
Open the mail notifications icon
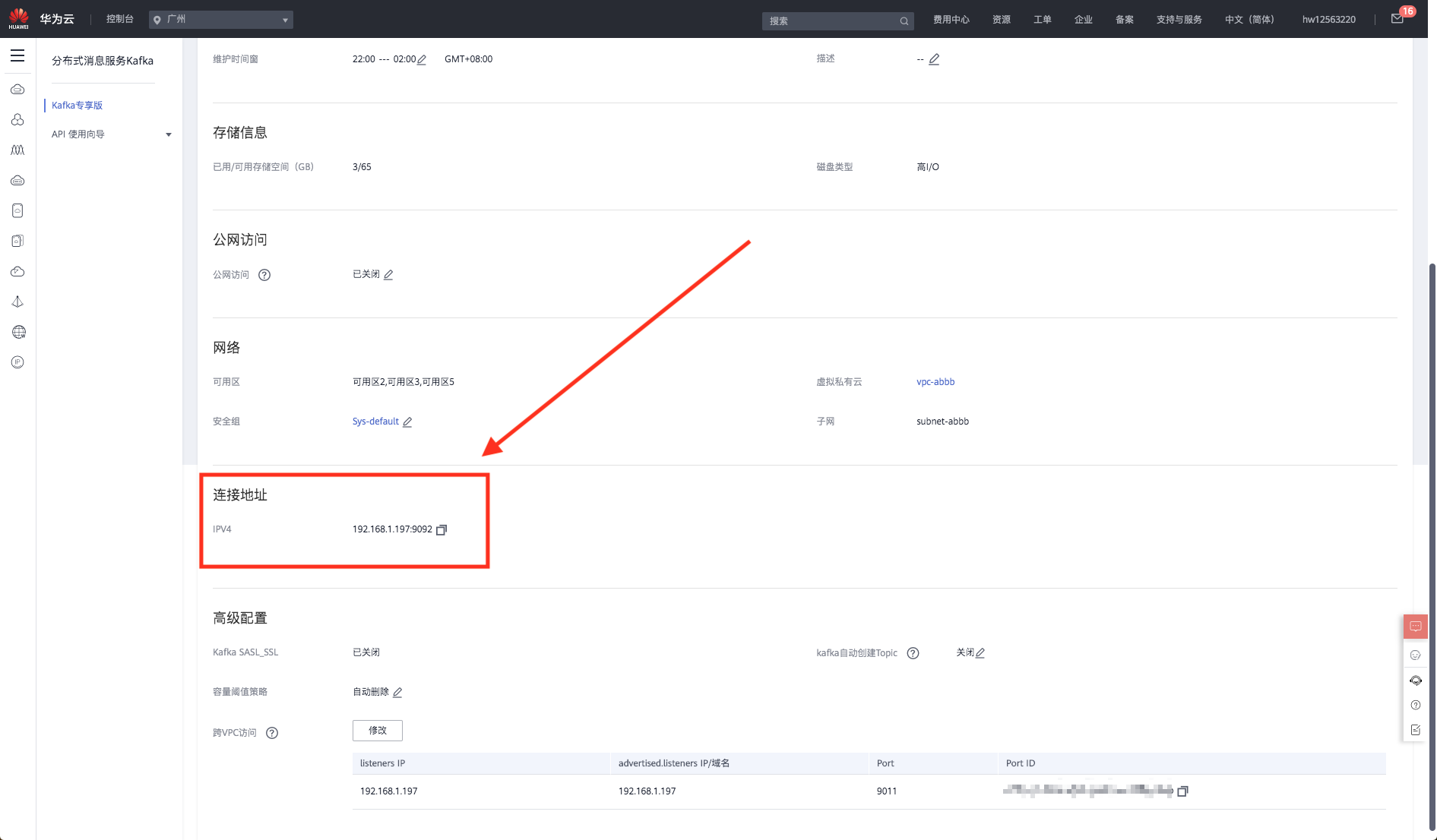[1397, 19]
